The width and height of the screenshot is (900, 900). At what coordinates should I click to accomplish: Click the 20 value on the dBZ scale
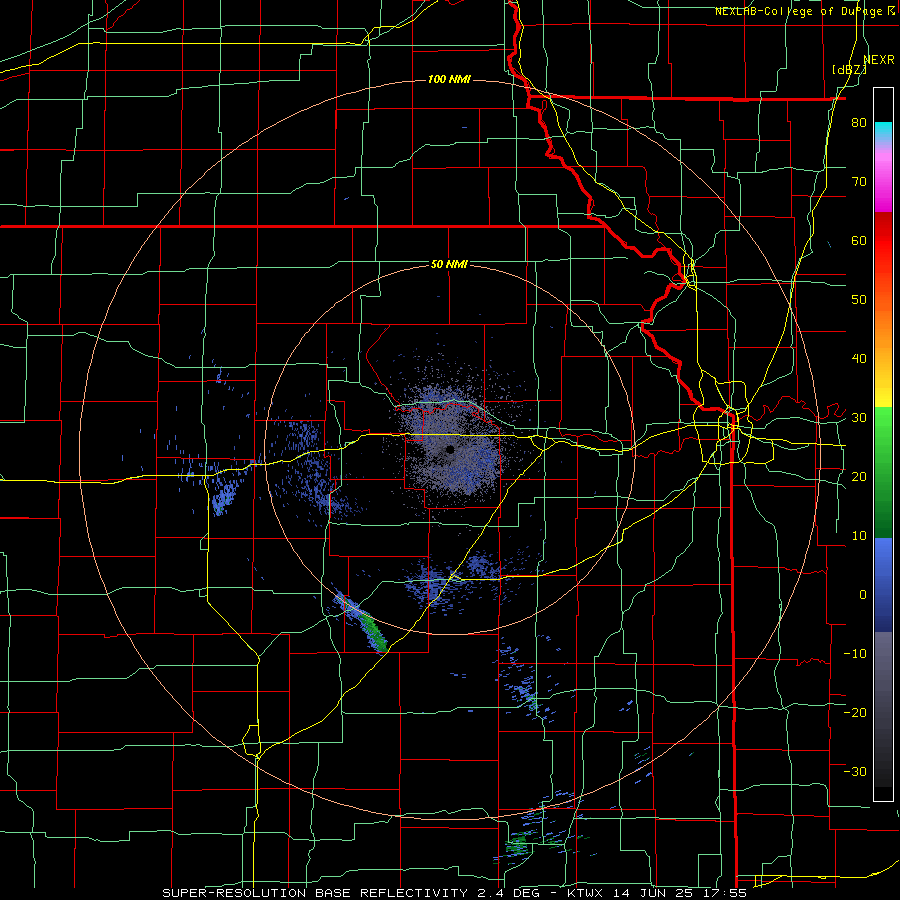pyautogui.click(x=859, y=476)
